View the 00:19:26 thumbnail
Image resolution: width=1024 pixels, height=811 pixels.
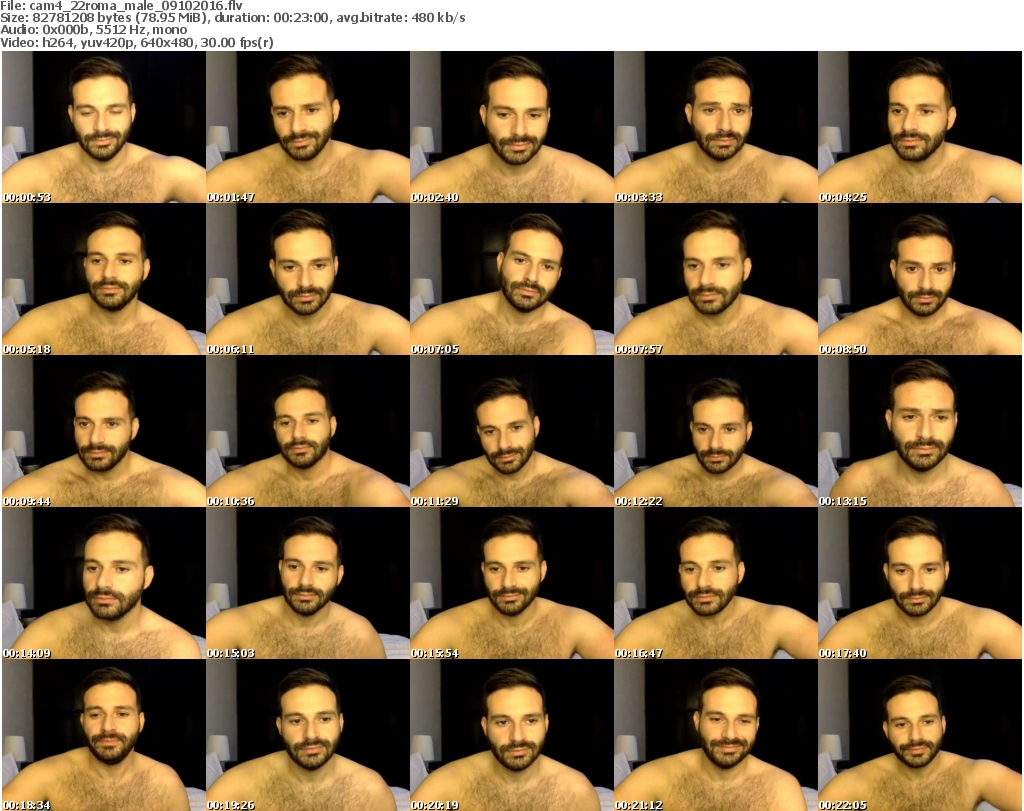tap(308, 735)
